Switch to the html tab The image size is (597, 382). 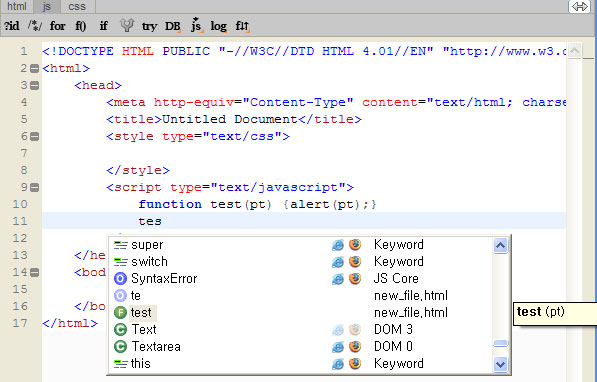click(x=17, y=6)
